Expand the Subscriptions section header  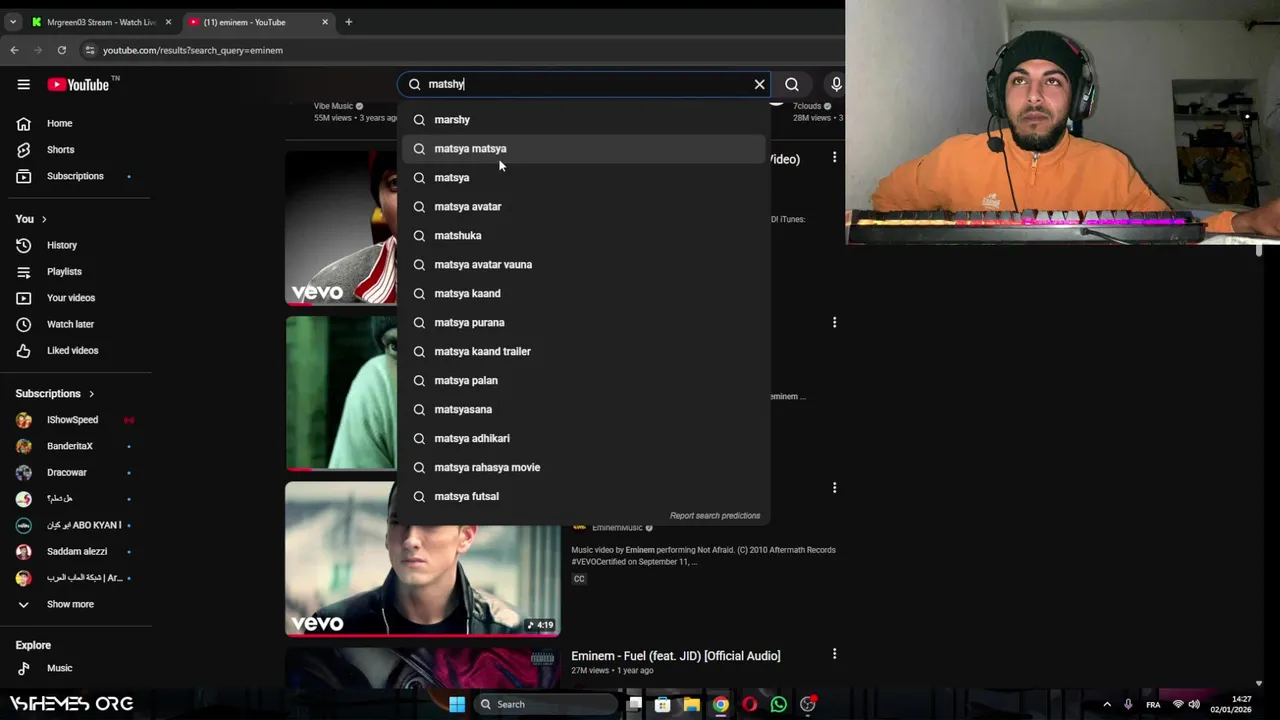click(55, 394)
